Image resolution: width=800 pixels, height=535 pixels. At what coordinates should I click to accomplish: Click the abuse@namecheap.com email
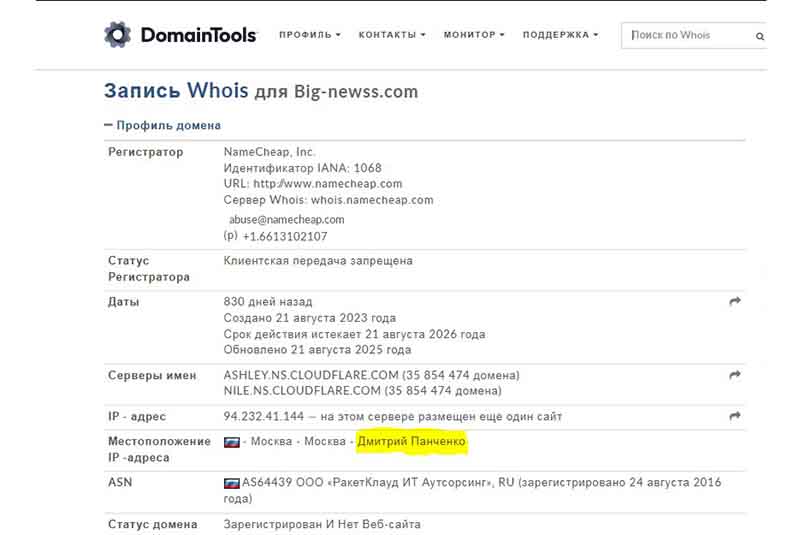287,220
